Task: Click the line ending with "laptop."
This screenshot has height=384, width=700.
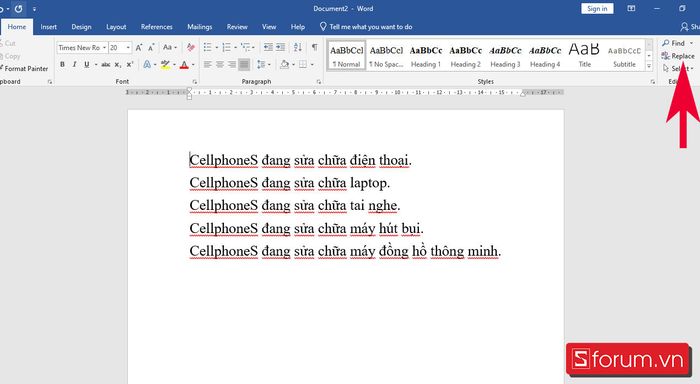Action: 290,183
